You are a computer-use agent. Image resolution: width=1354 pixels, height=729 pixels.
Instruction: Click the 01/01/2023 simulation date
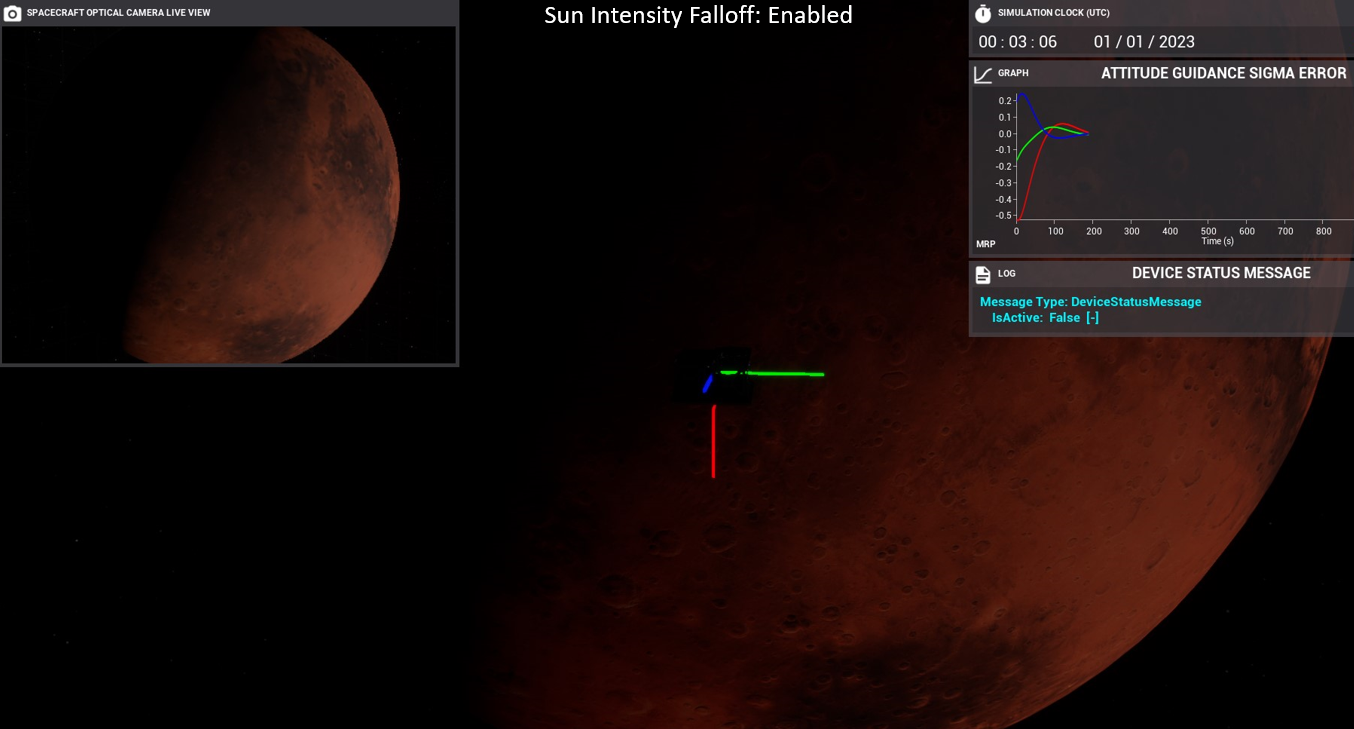click(x=1144, y=42)
